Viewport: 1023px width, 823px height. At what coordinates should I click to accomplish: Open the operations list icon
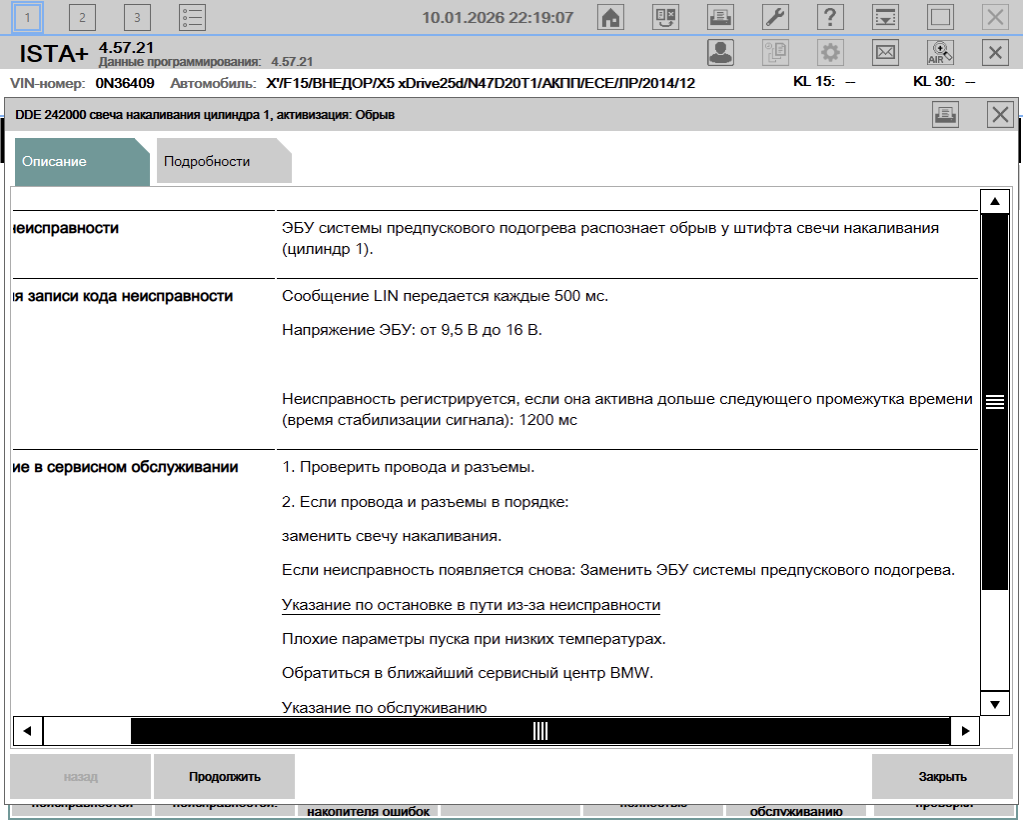coord(192,17)
